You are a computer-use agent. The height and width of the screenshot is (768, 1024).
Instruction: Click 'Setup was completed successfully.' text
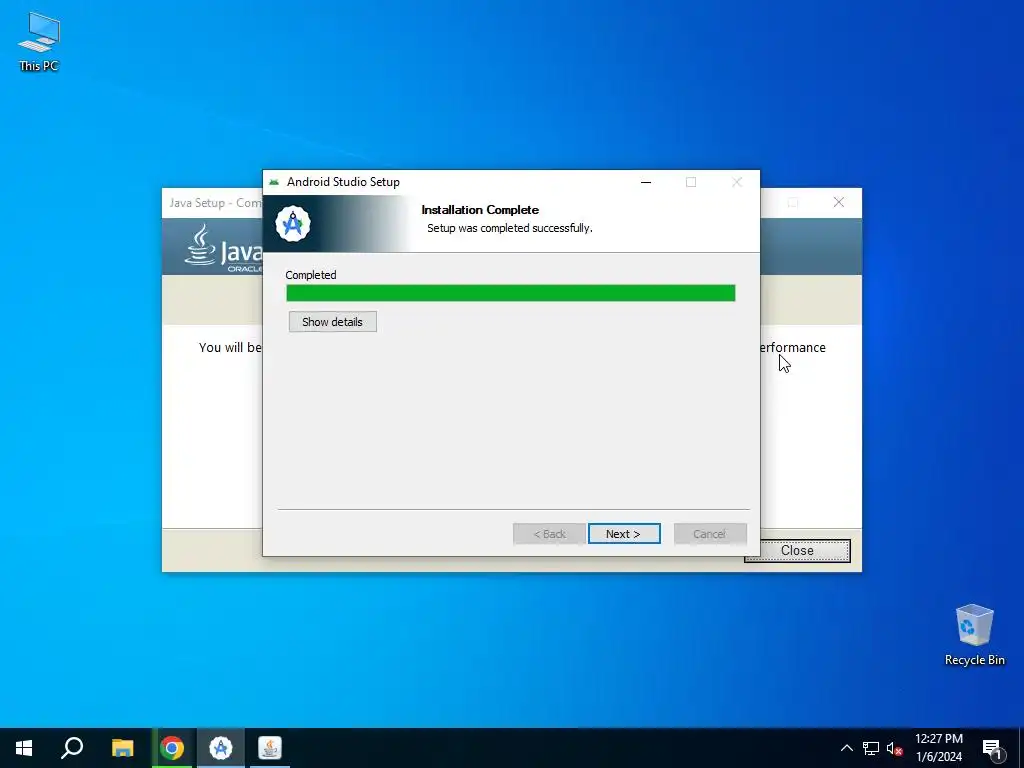pyautogui.click(x=509, y=228)
